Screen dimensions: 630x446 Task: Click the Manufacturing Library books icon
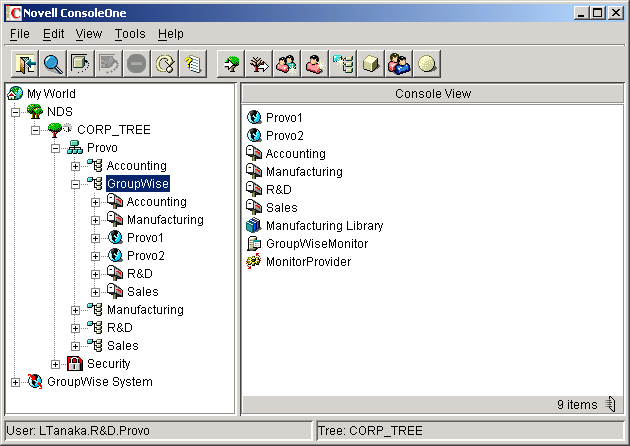pyautogui.click(x=254, y=225)
